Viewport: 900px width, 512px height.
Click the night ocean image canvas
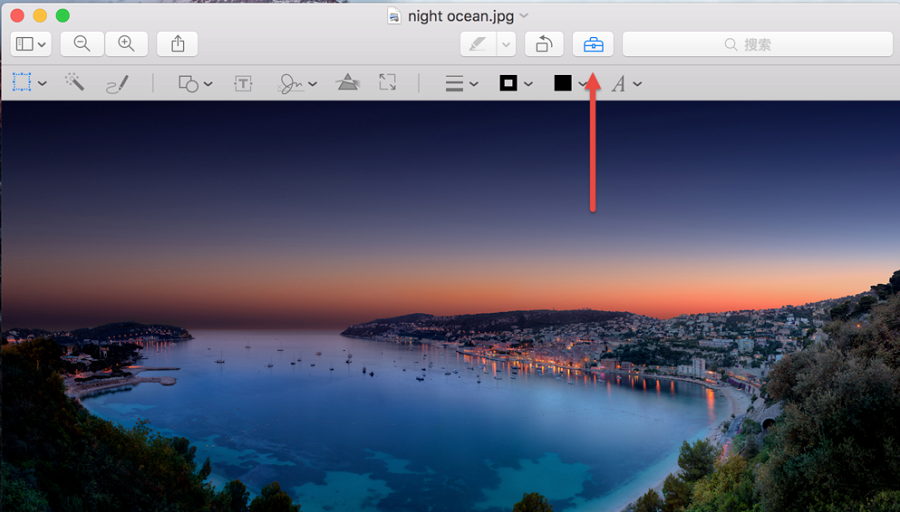tap(450, 307)
